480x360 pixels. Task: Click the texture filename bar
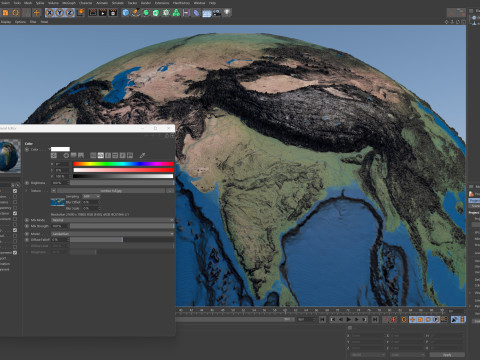coord(111,191)
